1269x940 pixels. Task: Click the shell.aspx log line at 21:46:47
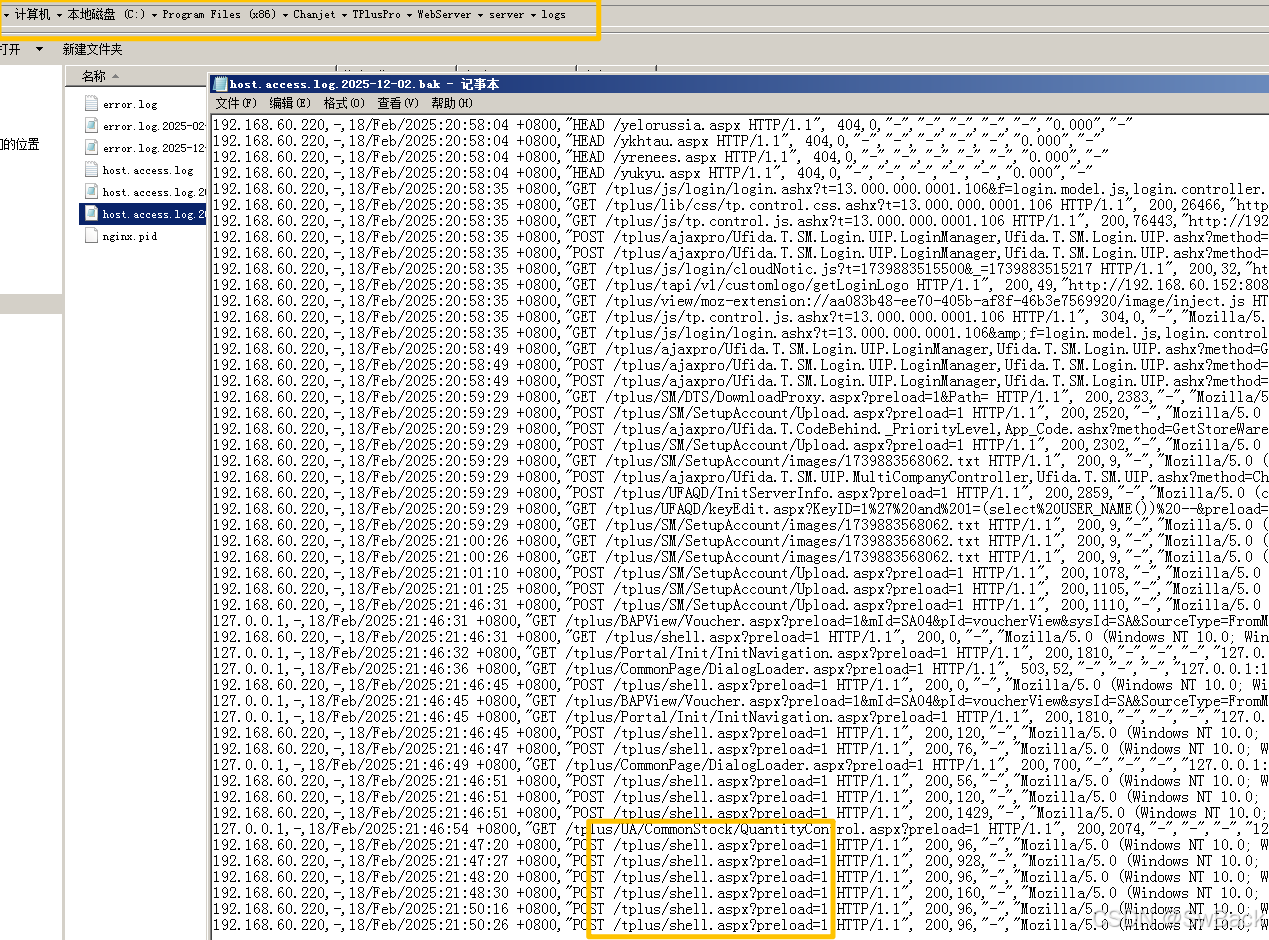click(x=741, y=748)
